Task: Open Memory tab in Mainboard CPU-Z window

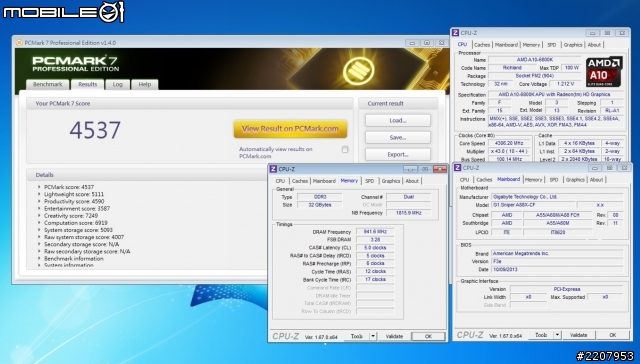Action: (x=533, y=180)
